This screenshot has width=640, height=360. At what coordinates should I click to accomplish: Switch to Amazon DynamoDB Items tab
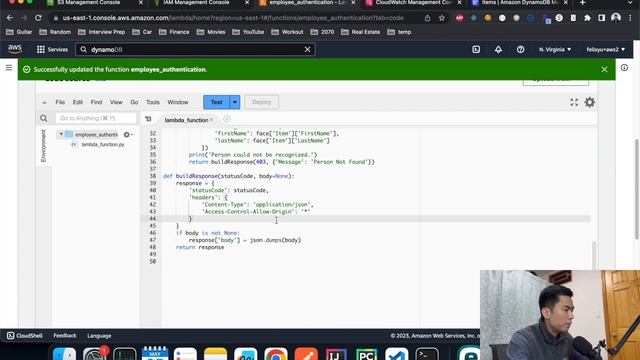[x=520, y=3]
